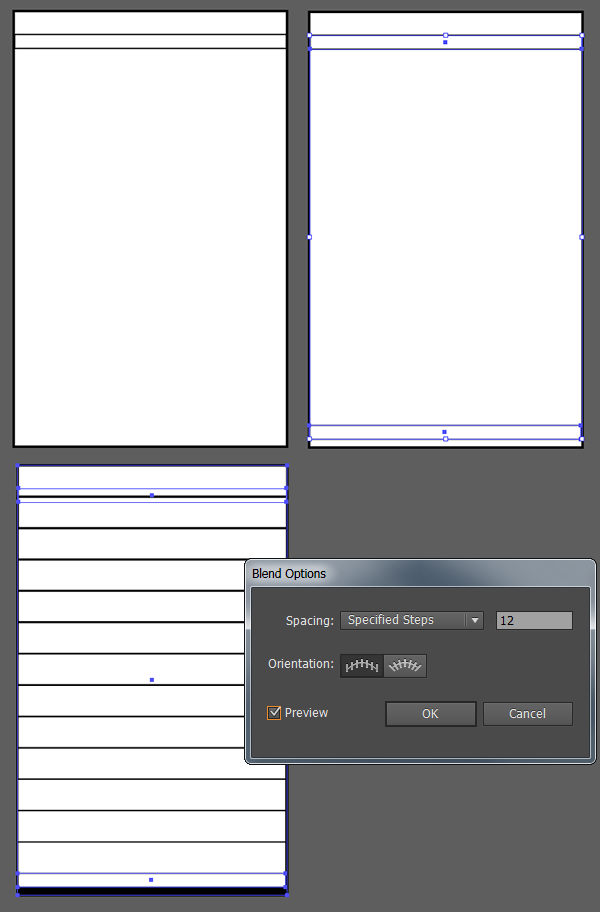Click left-middle selection handle in top-right artboard
This screenshot has width=600, height=912.
point(309,237)
